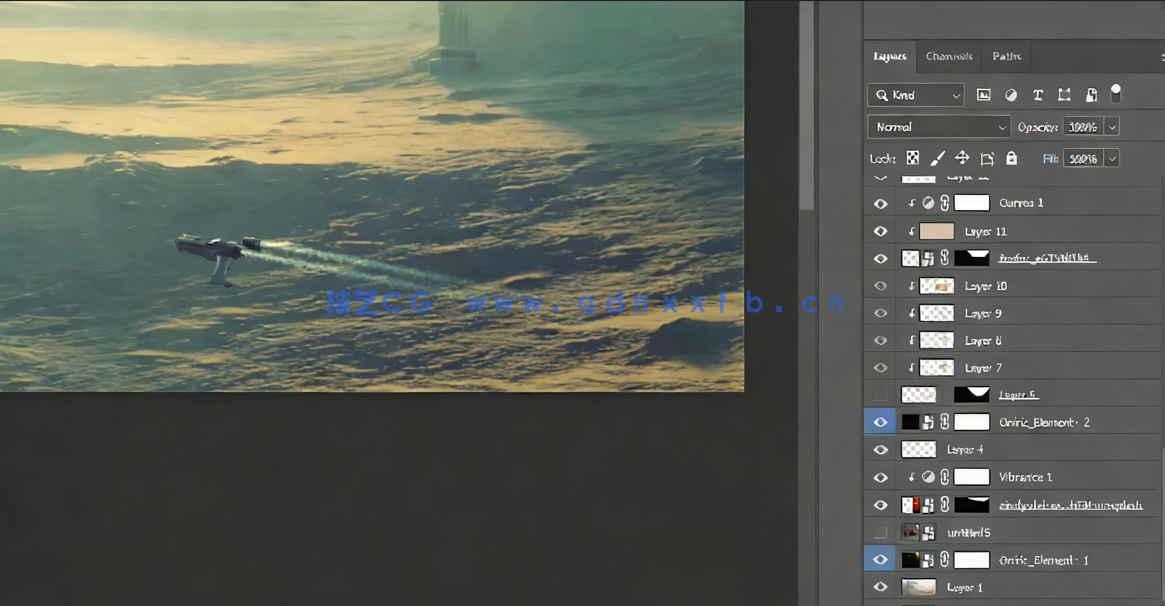
Task: Toggle visibility of Vibrance 1 layer
Action: tap(880, 477)
